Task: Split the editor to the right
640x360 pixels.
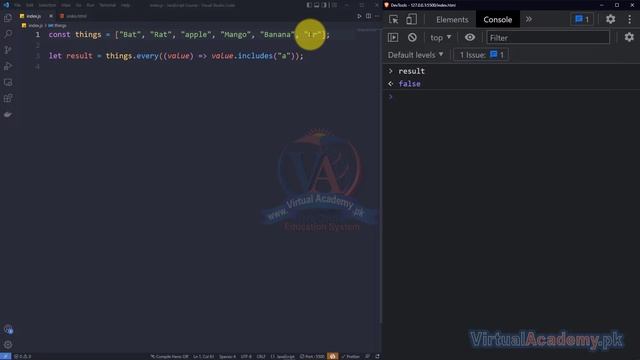Action: 368,16
